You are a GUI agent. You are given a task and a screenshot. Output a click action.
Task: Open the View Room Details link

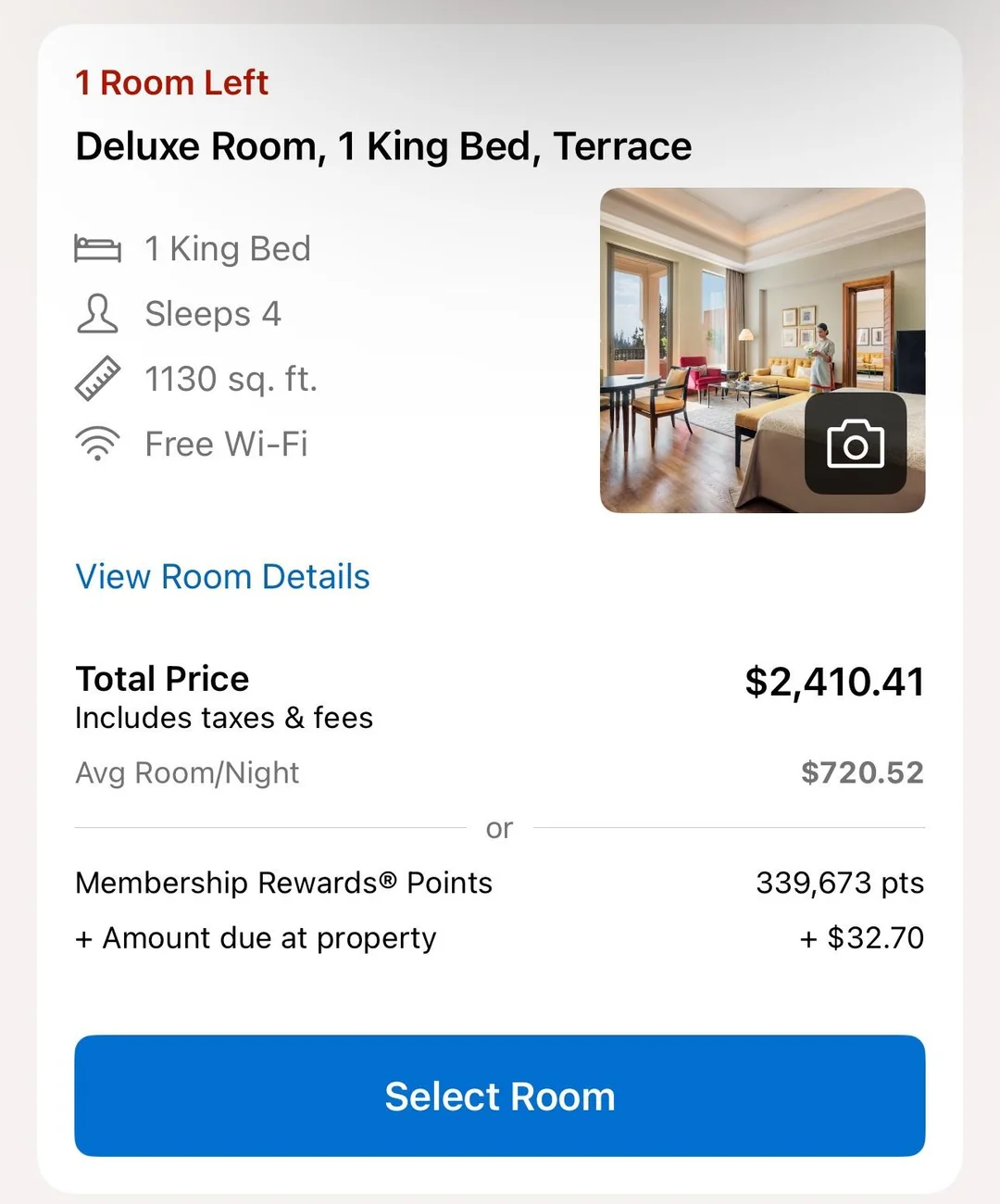pos(222,577)
